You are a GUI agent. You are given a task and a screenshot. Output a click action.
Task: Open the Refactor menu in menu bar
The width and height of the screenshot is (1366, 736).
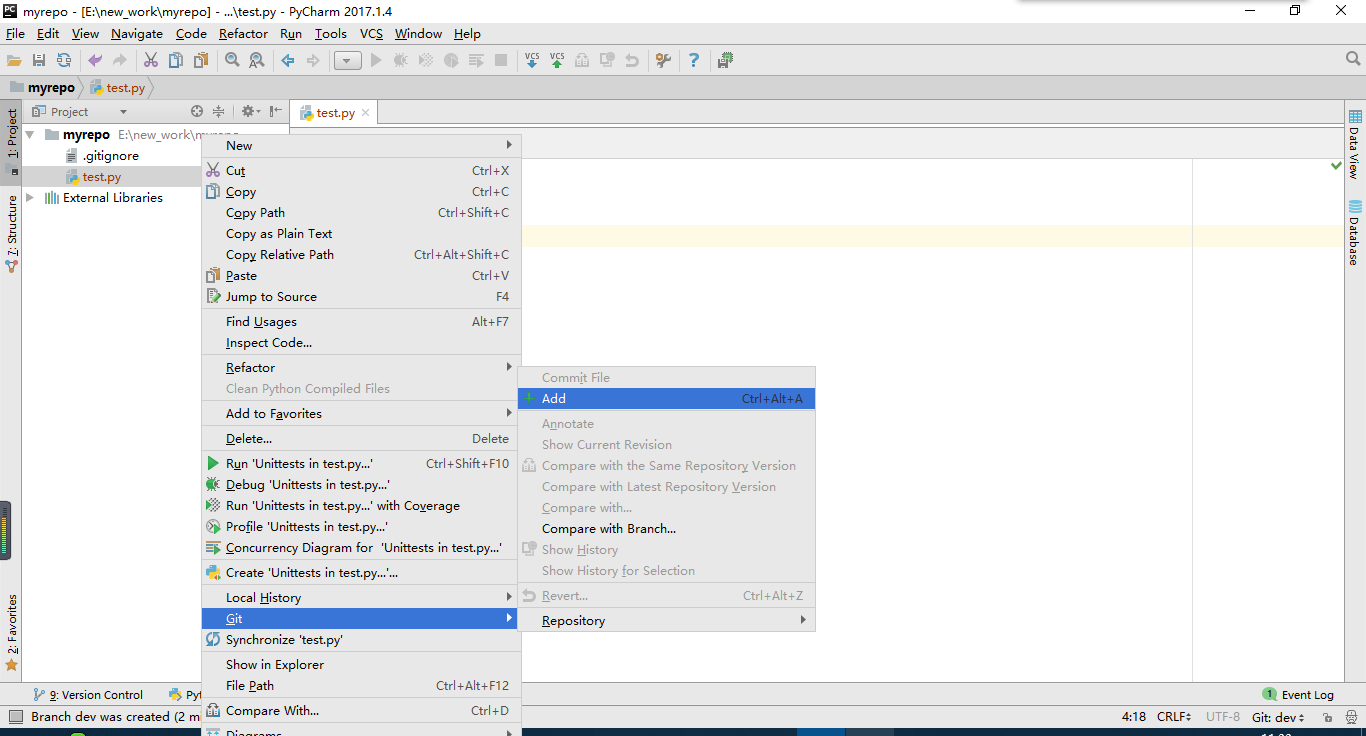click(x=243, y=33)
